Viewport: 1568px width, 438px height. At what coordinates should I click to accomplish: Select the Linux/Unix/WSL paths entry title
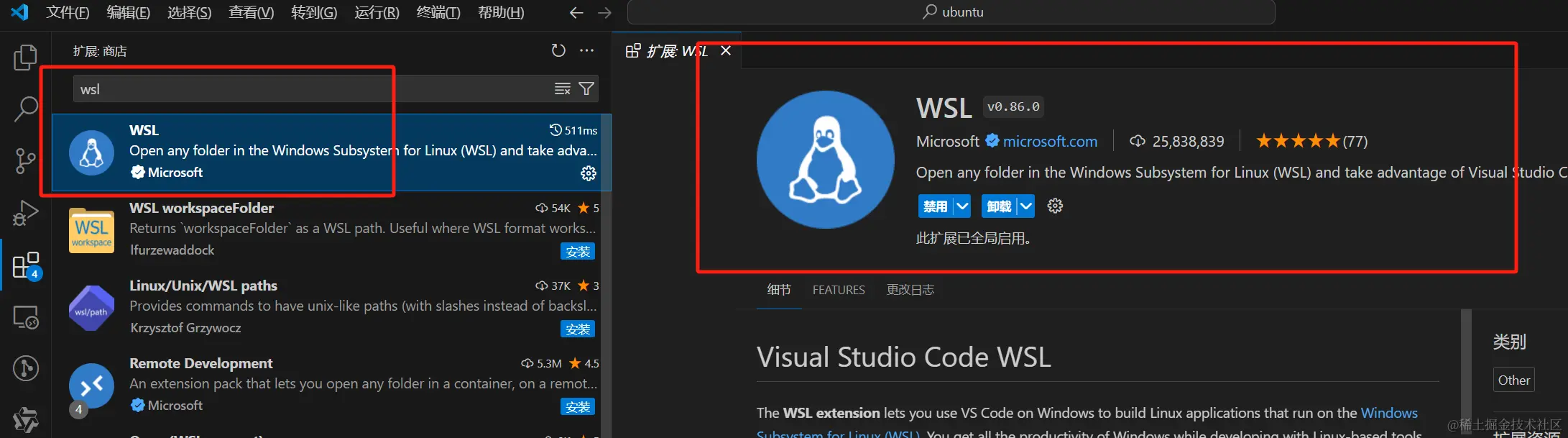(203, 286)
